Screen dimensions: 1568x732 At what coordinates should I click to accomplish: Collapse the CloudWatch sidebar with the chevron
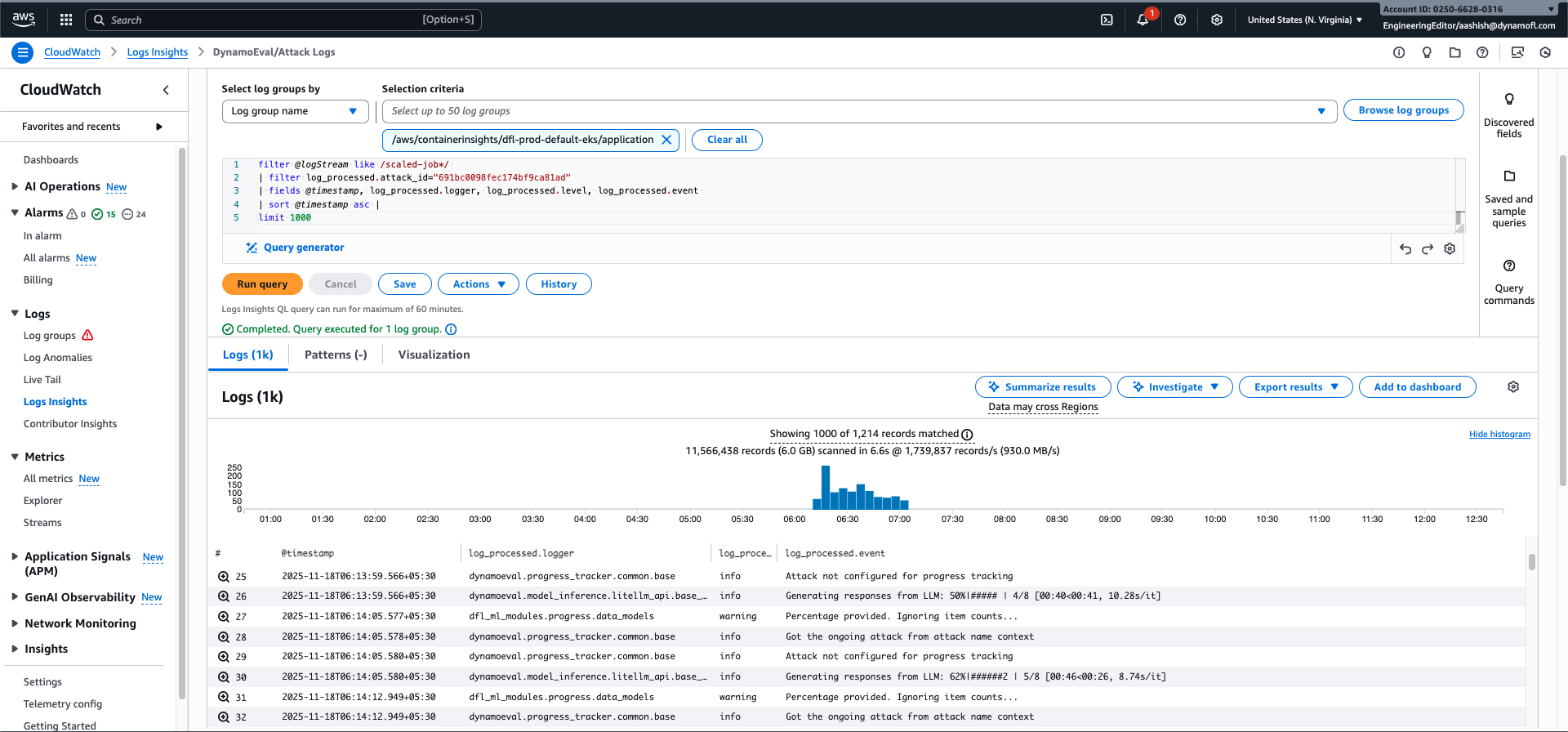click(x=166, y=90)
